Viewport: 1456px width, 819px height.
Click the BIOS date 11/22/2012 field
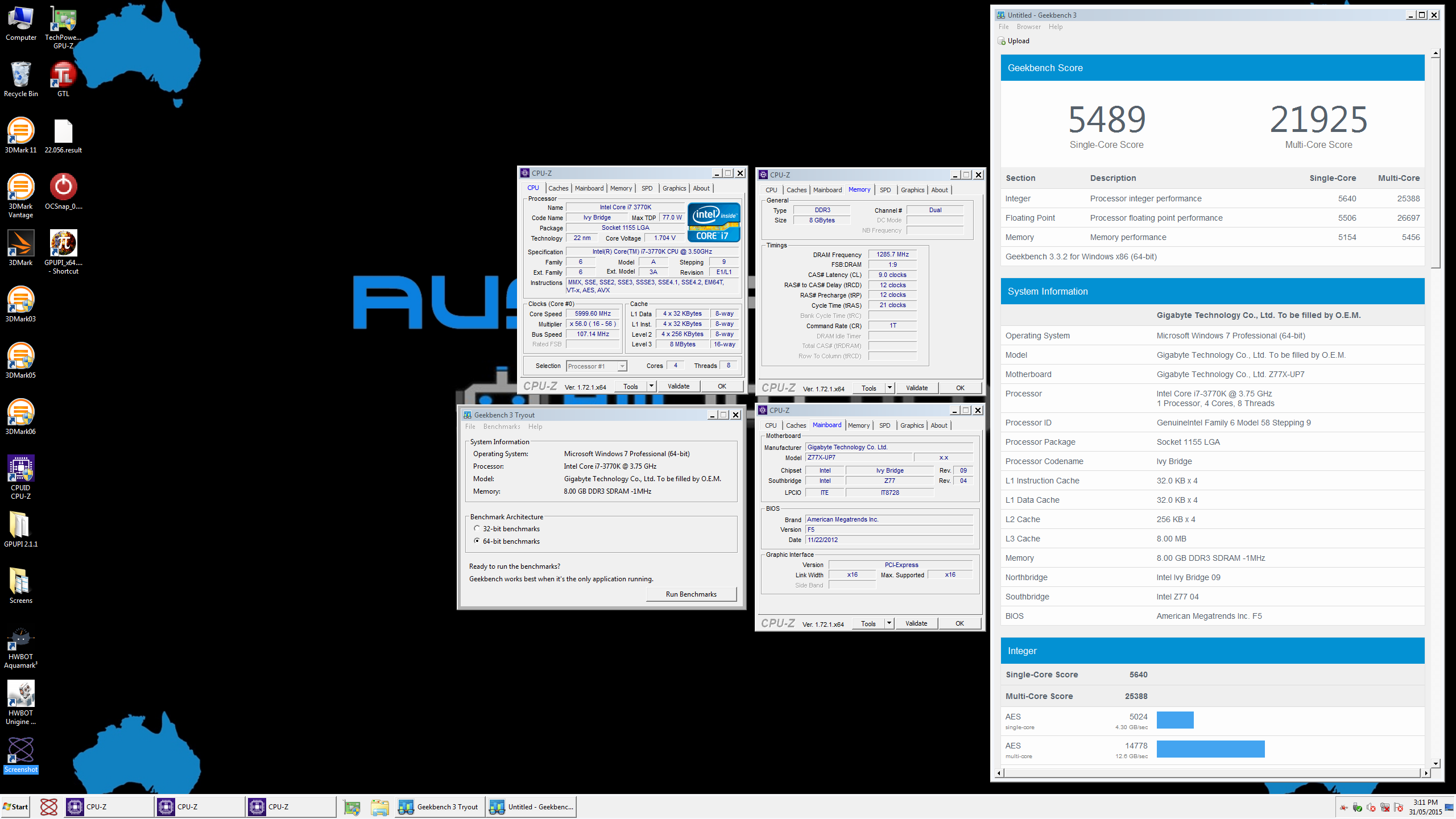(889, 540)
